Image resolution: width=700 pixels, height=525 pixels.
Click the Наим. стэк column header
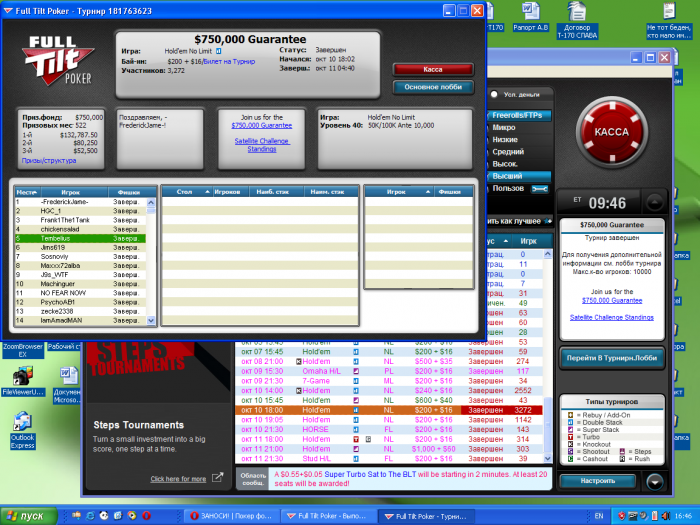(330, 192)
